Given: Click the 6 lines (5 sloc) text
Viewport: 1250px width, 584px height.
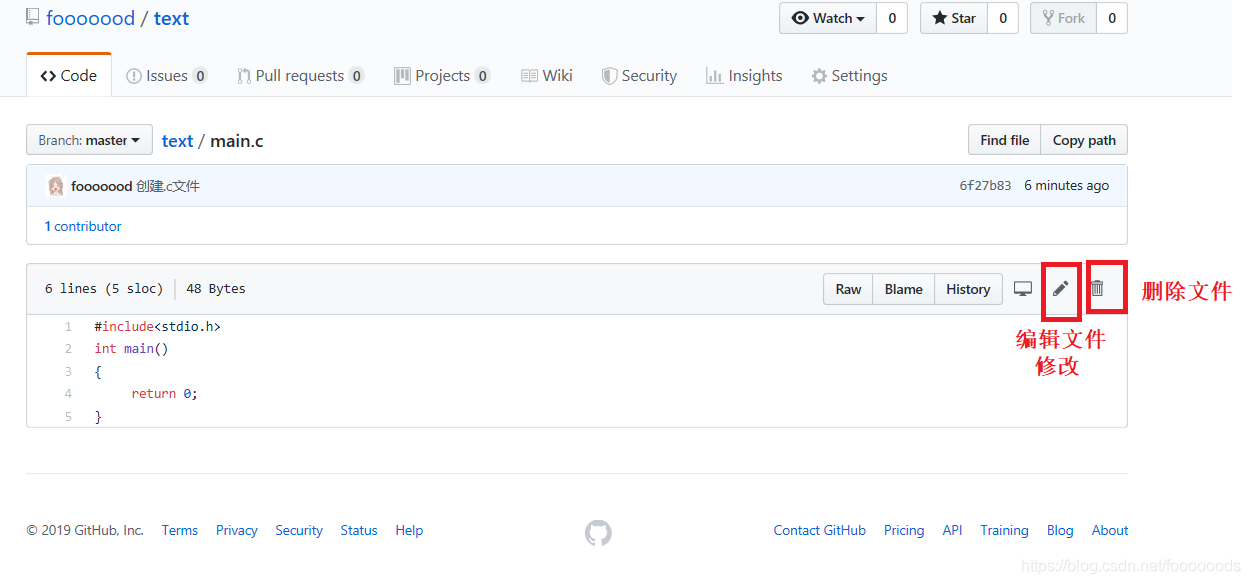Looking at the screenshot, I should coord(104,289).
